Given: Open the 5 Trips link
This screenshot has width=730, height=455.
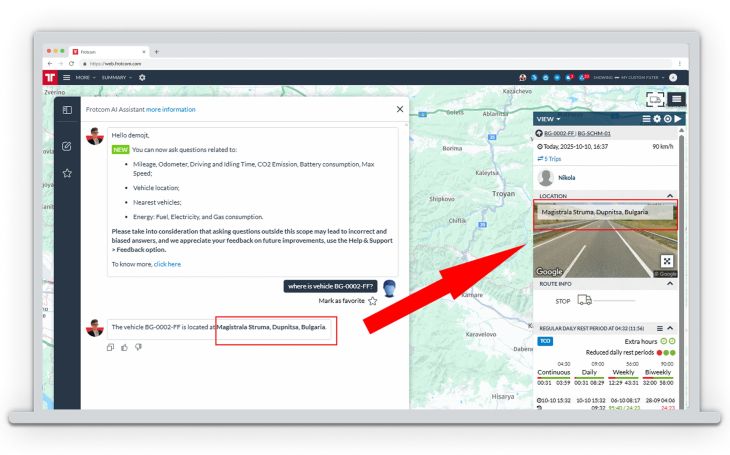Looking at the screenshot, I should pos(549,158).
